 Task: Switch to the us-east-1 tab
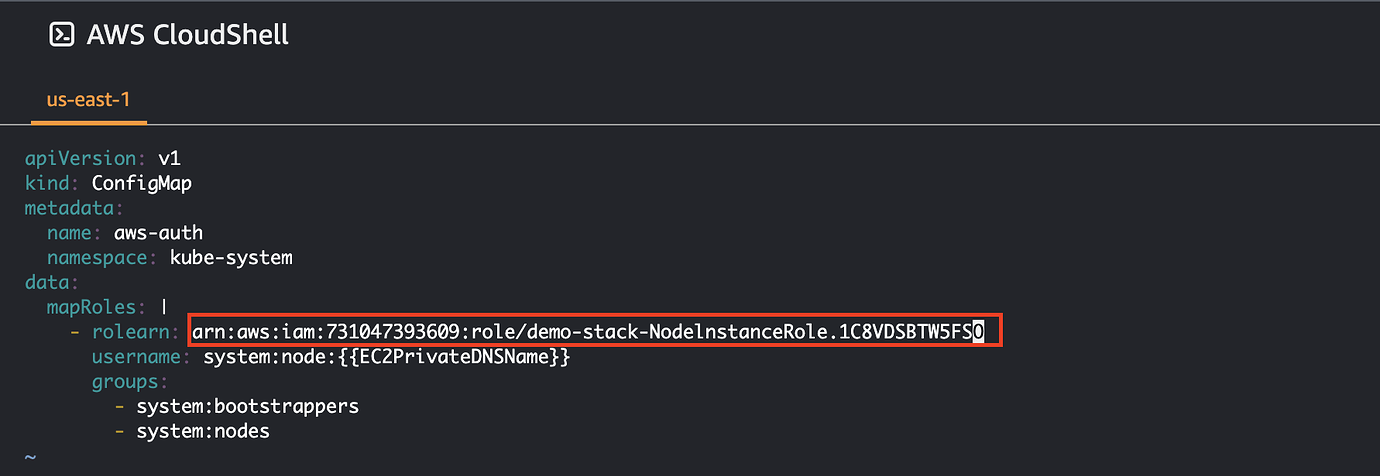point(88,100)
